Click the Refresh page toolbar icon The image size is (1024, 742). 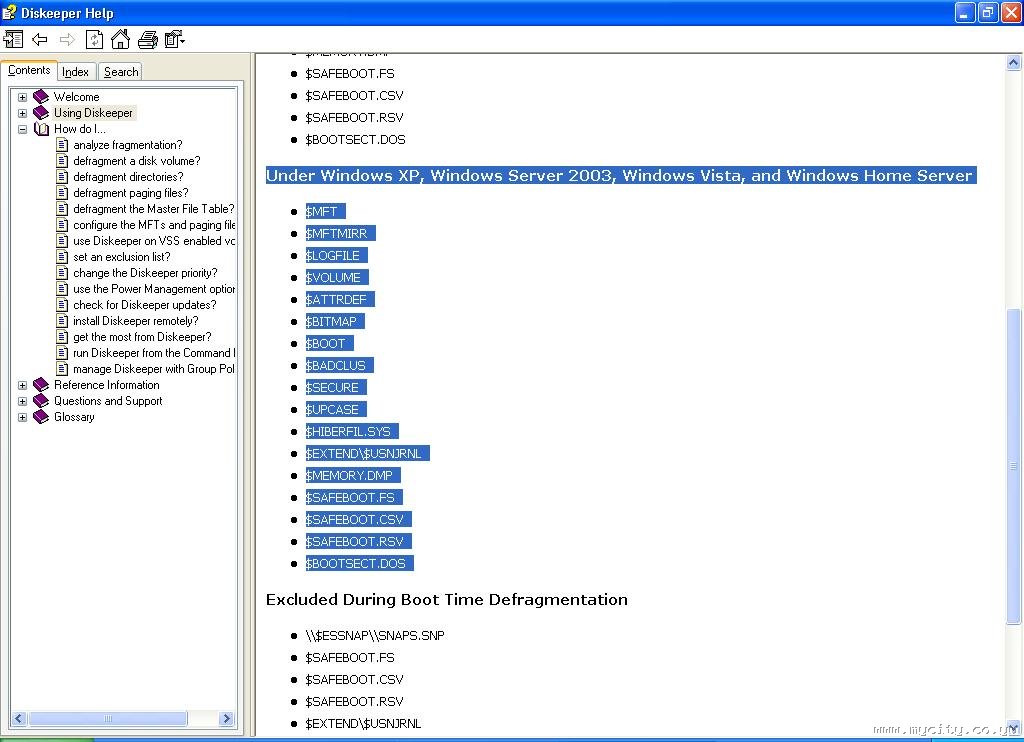pos(94,40)
